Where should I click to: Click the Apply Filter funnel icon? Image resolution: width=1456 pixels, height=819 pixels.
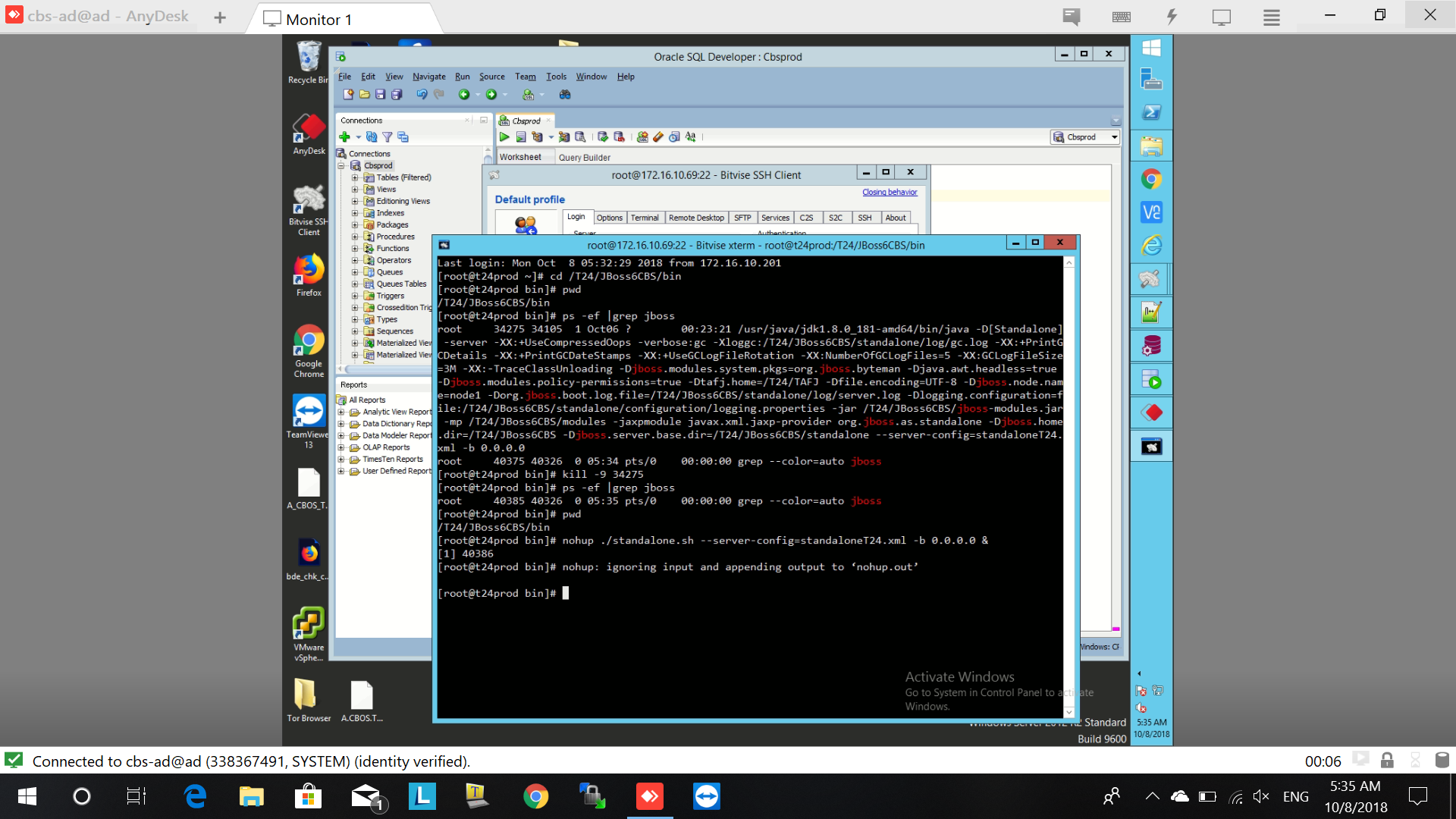coord(388,137)
